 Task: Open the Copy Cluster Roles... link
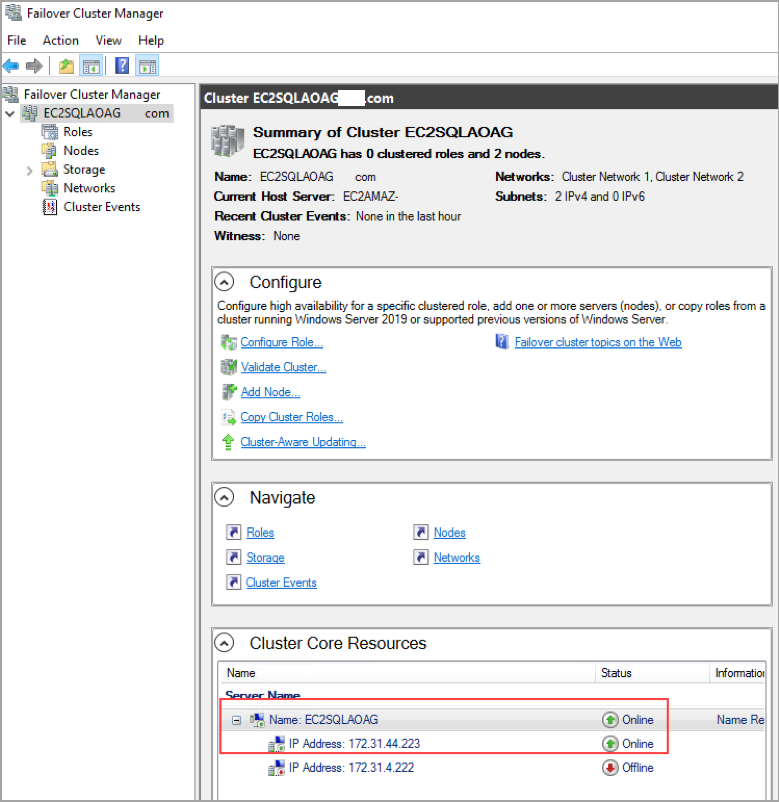click(x=292, y=417)
